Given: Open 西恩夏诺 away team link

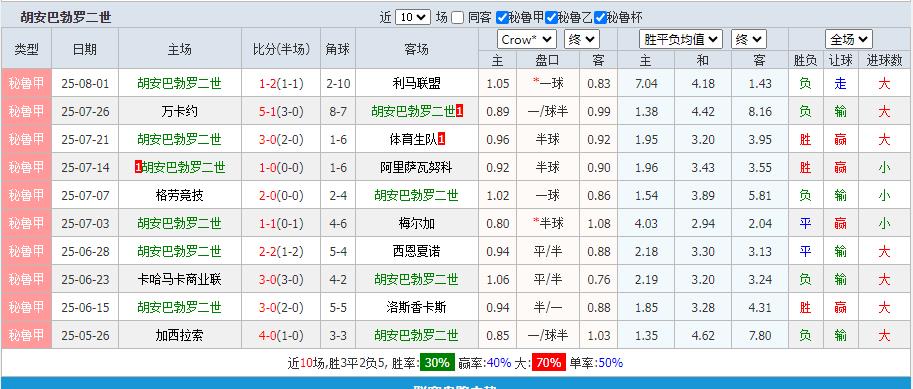Looking at the screenshot, I should click(x=416, y=252).
